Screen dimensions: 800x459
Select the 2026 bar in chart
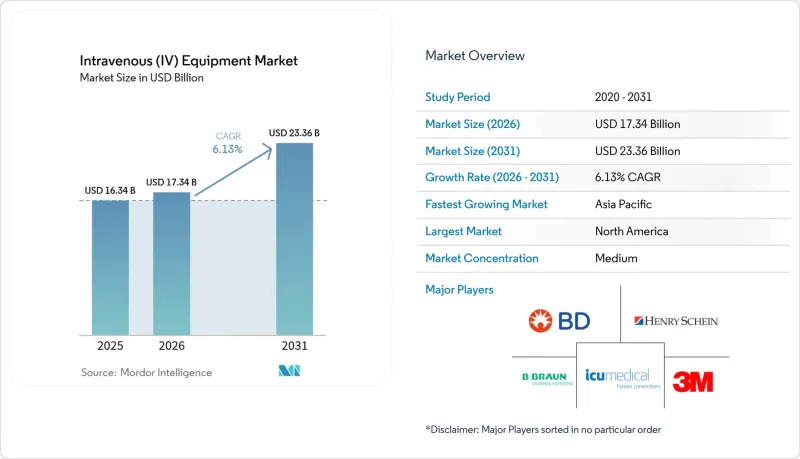click(x=171, y=264)
